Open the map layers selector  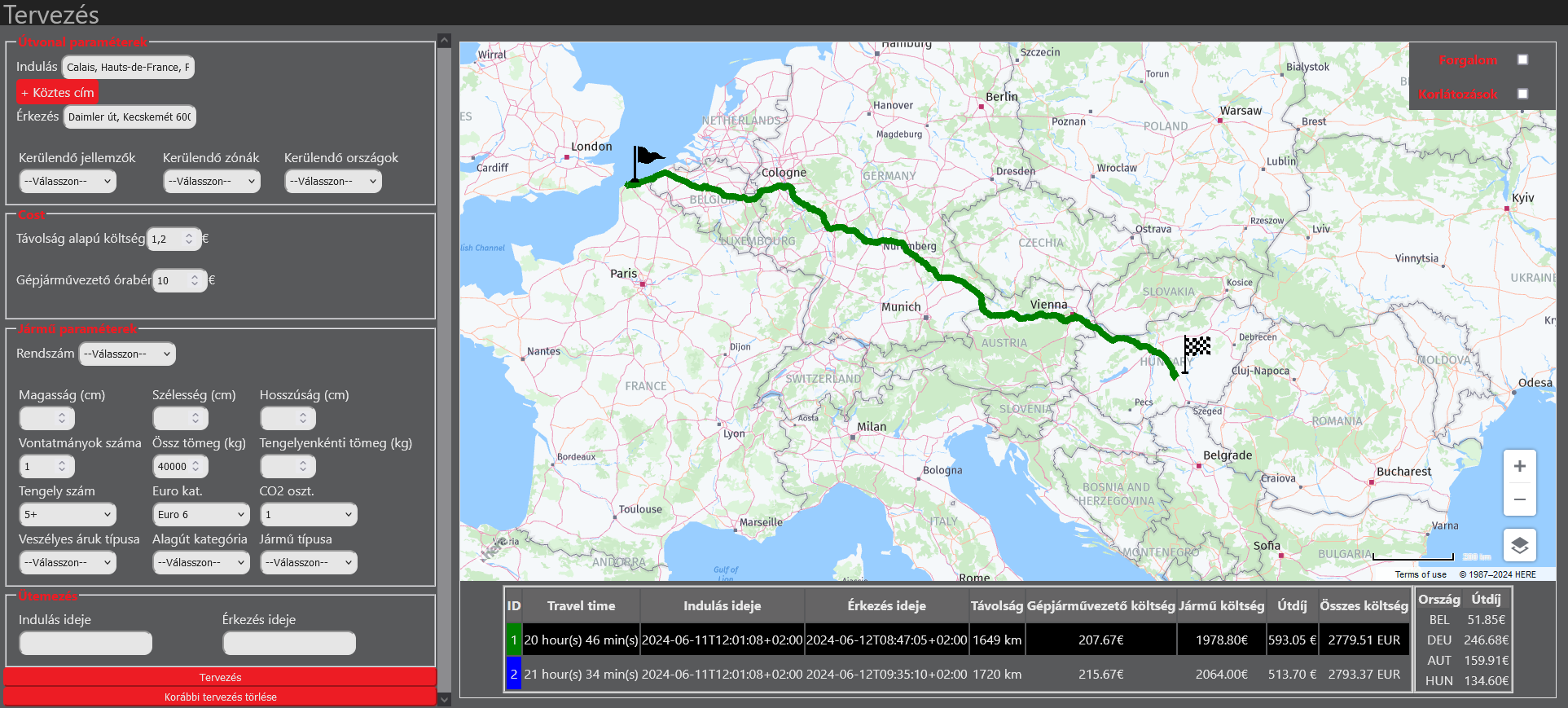click(1519, 546)
